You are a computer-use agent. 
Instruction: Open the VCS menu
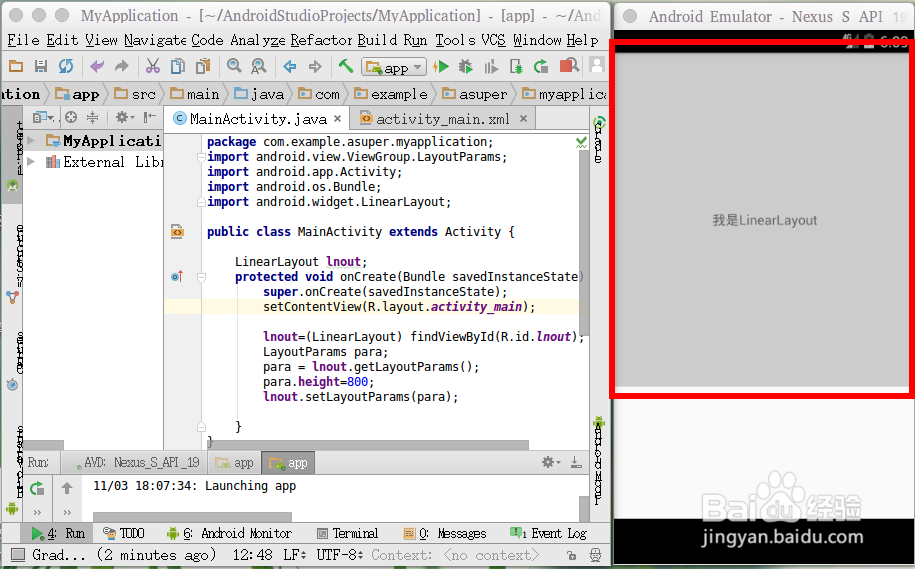tap(494, 40)
